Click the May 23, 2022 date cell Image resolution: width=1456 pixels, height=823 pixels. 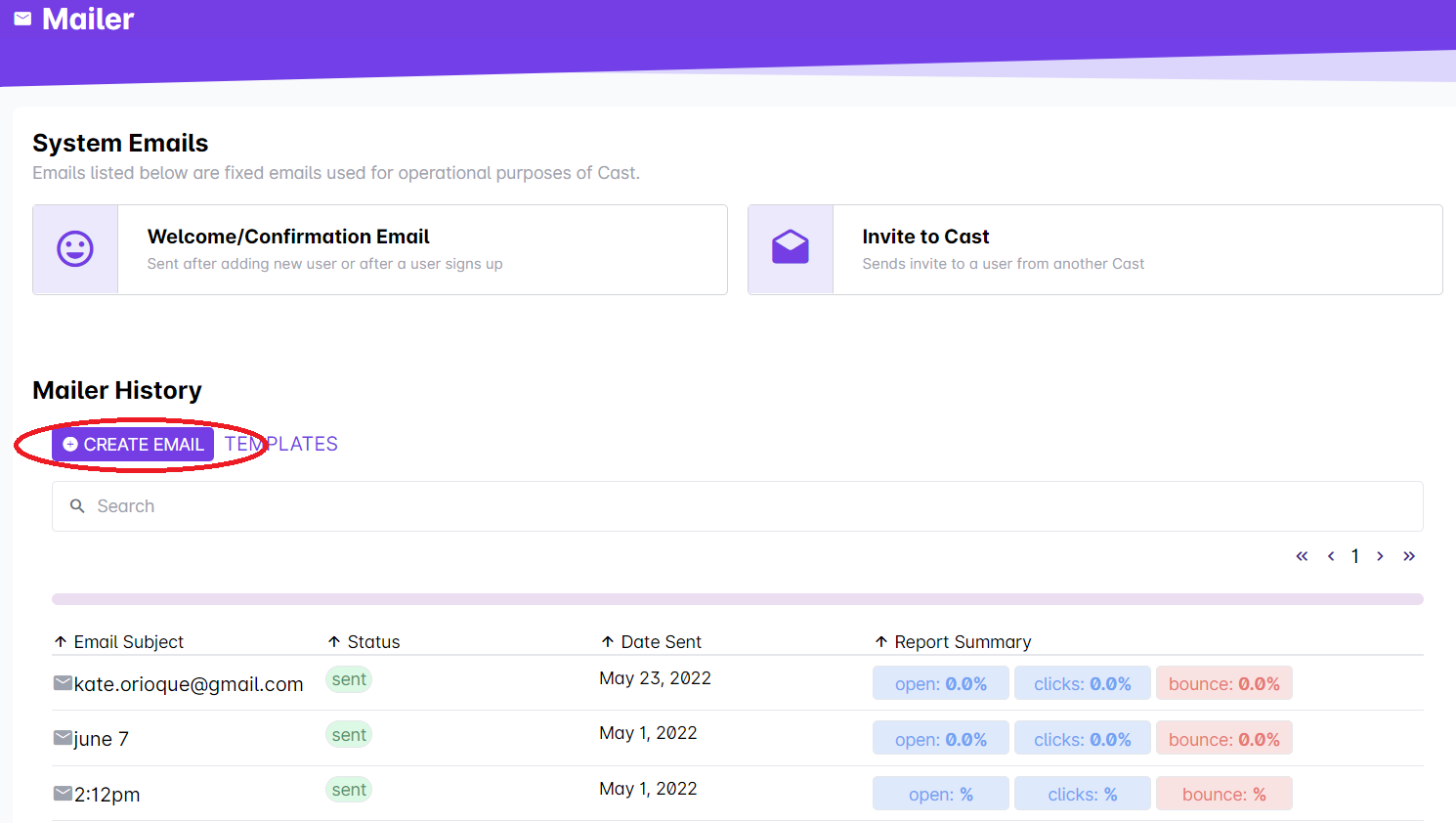click(655, 678)
